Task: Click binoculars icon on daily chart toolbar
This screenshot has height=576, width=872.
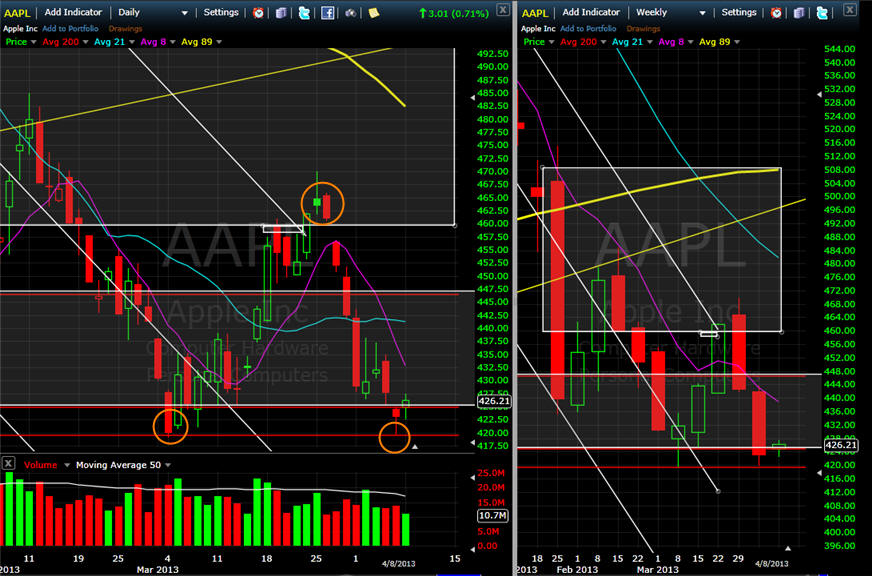Action: (350, 12)
